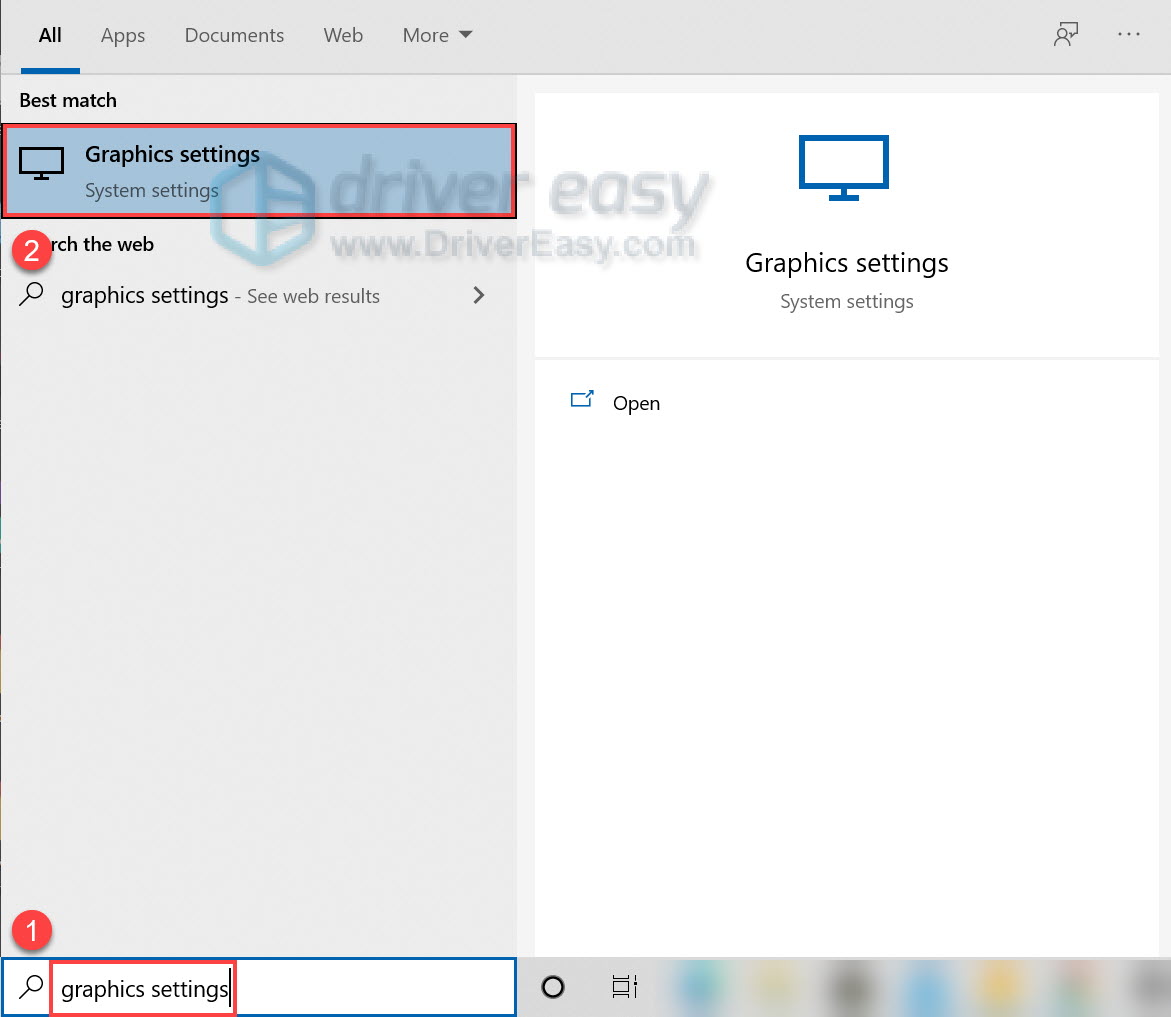The width and height of the screenshot is (1171, 1017).
Task: Launch Cortana from the taskbar circle
Action: (553, 988)
